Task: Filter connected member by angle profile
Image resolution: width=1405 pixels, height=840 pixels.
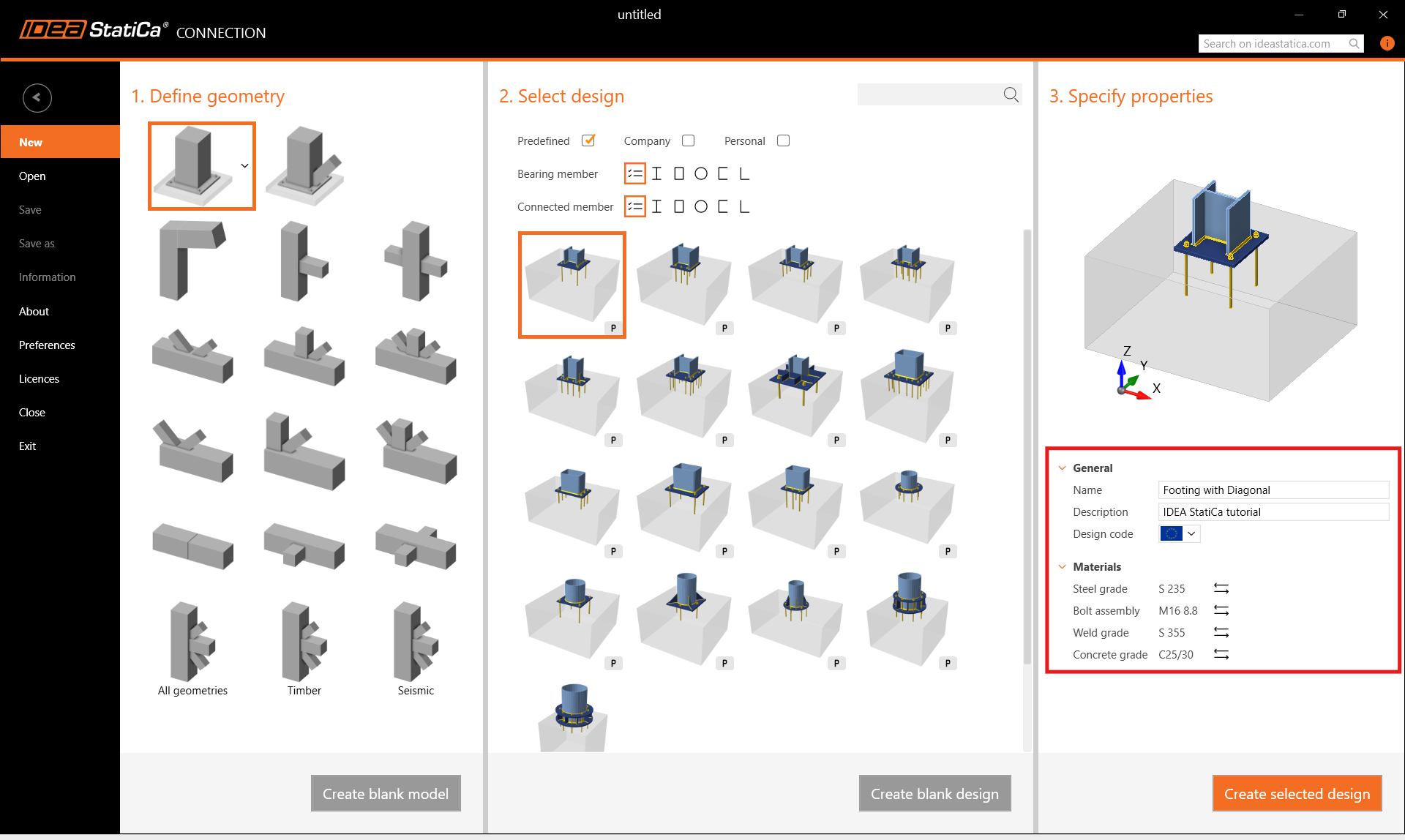Action: (744, 206)
